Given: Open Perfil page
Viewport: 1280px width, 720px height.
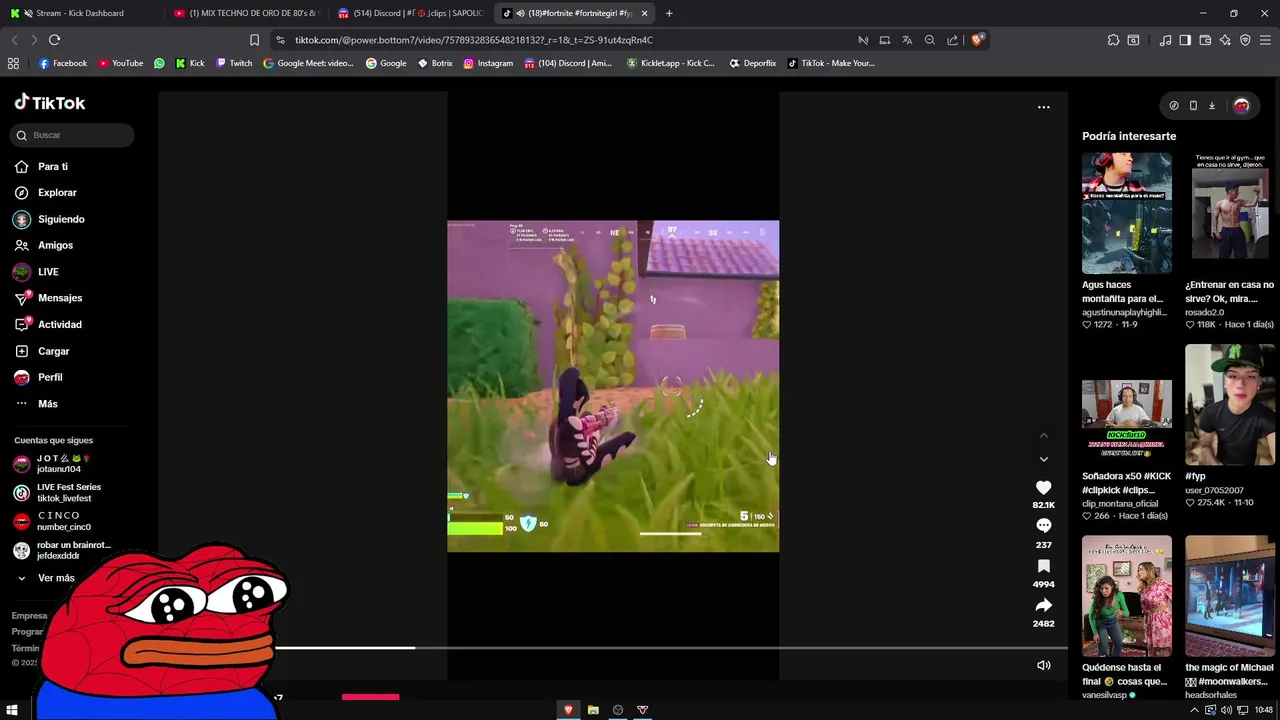Looking at the screenshot, I should click(38, 377).
